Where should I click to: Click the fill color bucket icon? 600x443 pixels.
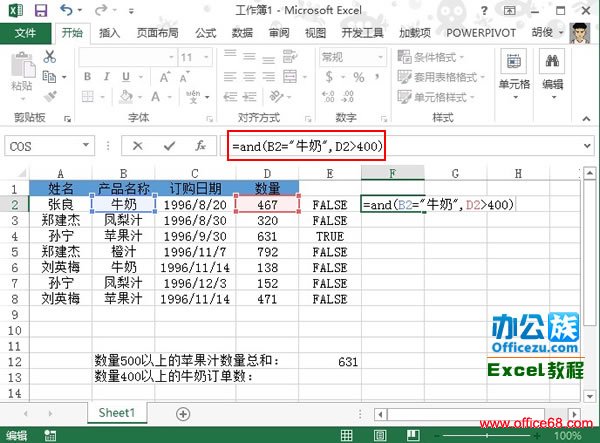point(126,97)
